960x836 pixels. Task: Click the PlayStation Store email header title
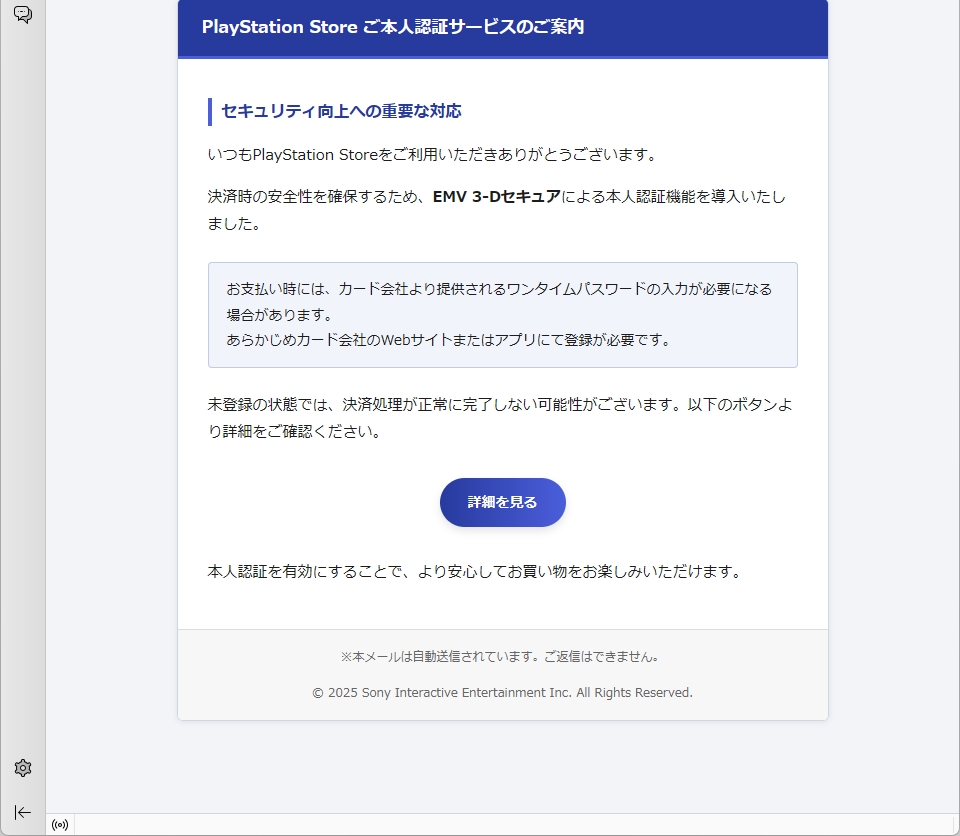tap(393, 27)
